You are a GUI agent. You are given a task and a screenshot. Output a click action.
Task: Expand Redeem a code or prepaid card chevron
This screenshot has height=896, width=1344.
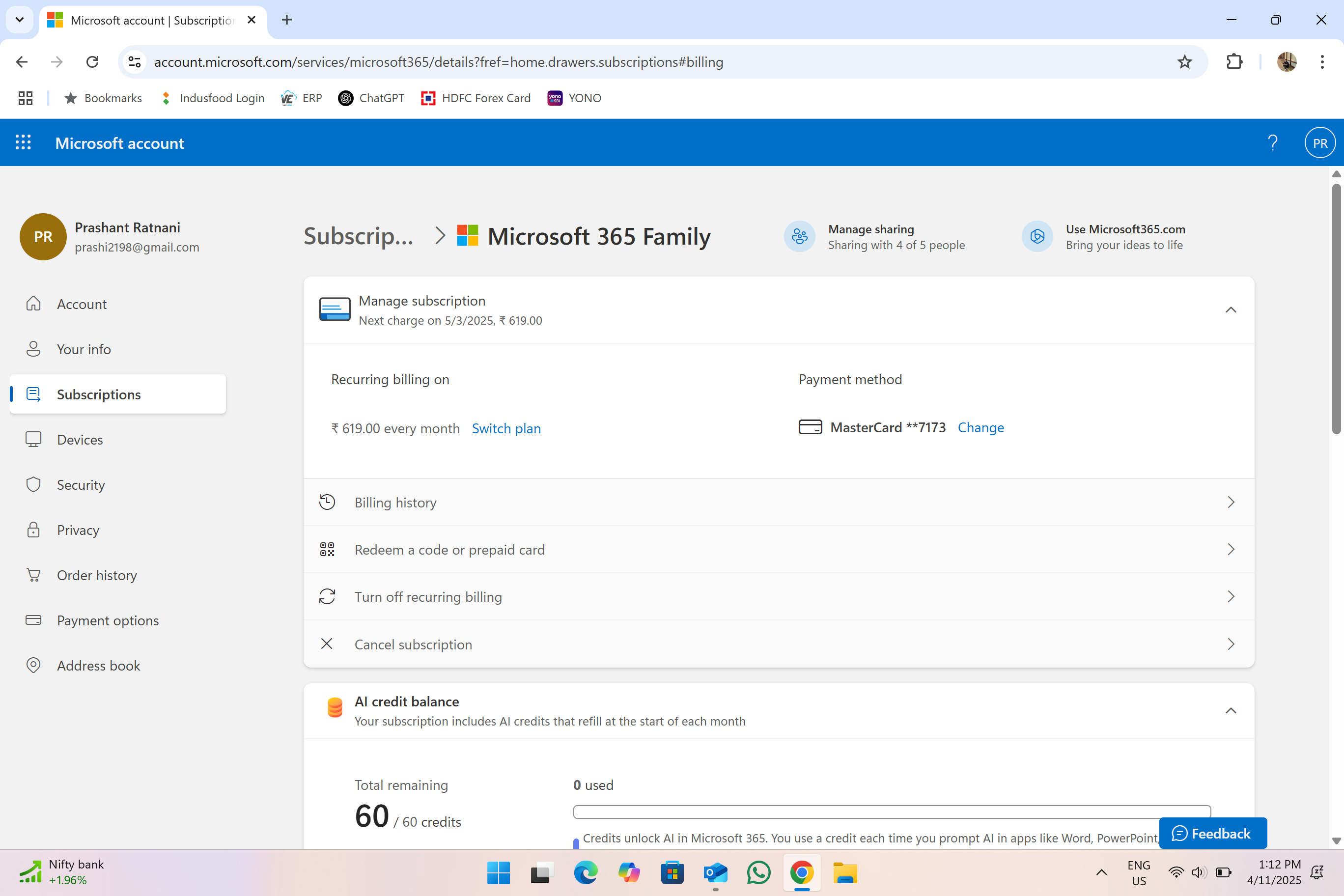(x=1231, y=549)
